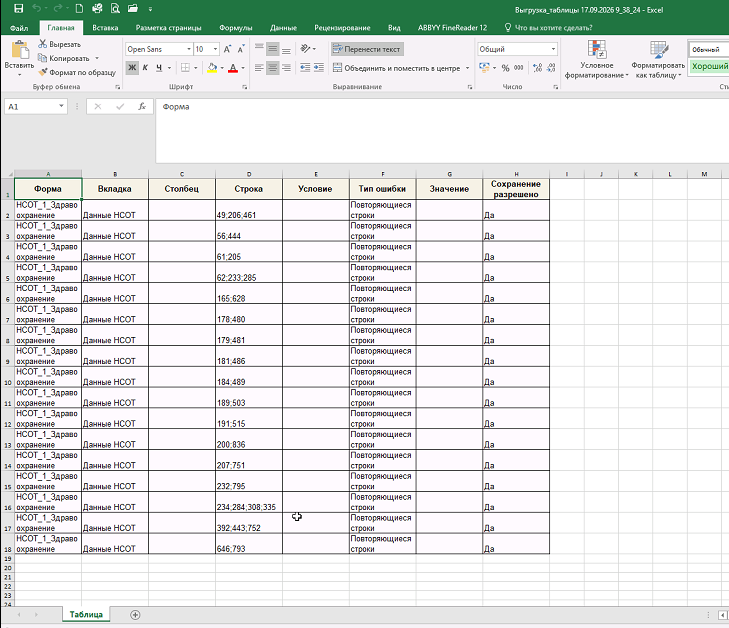Open the Borders icon in Font group
Screen dimensions: 729x628
185,68
